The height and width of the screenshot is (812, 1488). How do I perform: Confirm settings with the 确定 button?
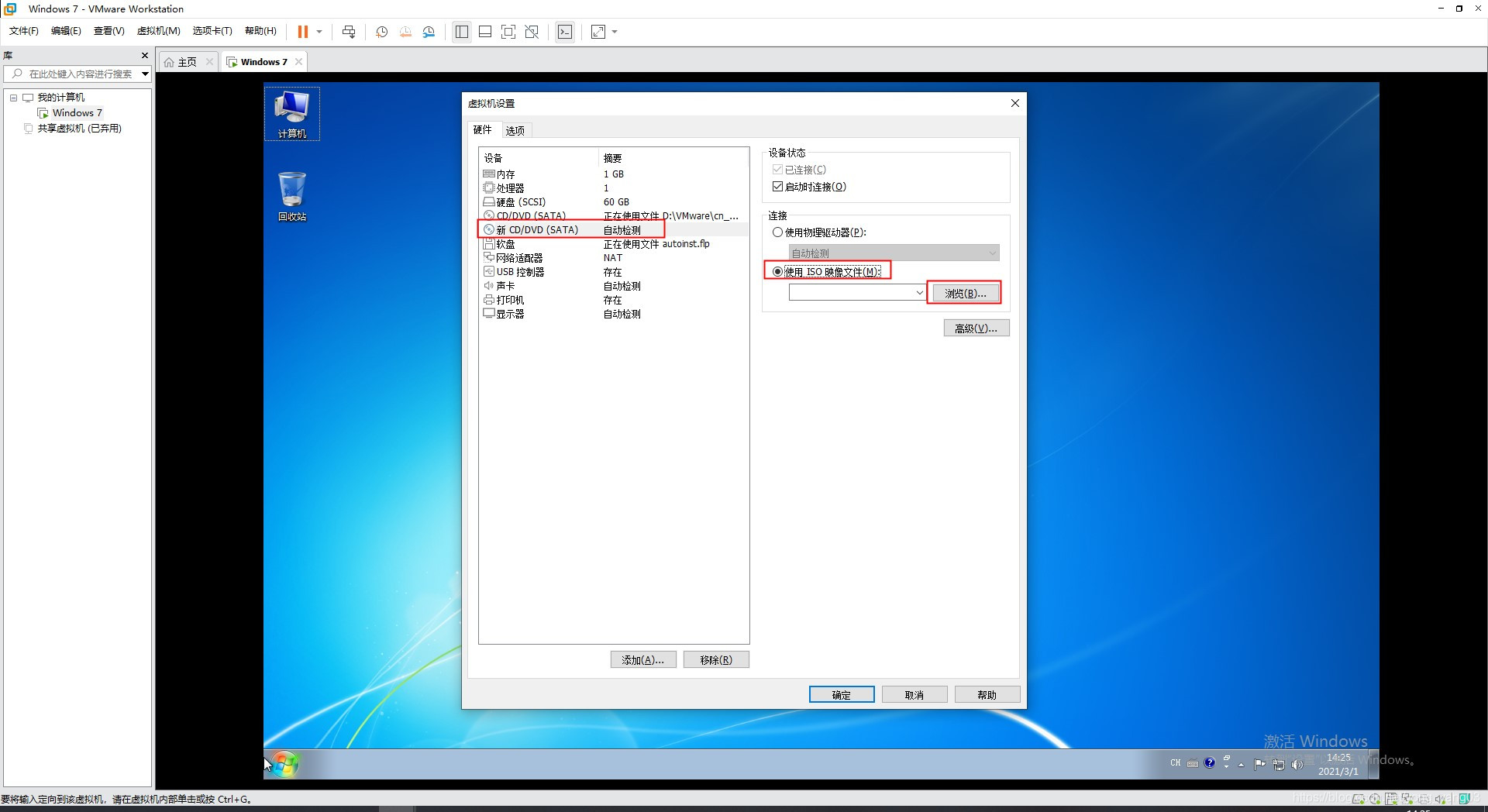pos(842,695)
